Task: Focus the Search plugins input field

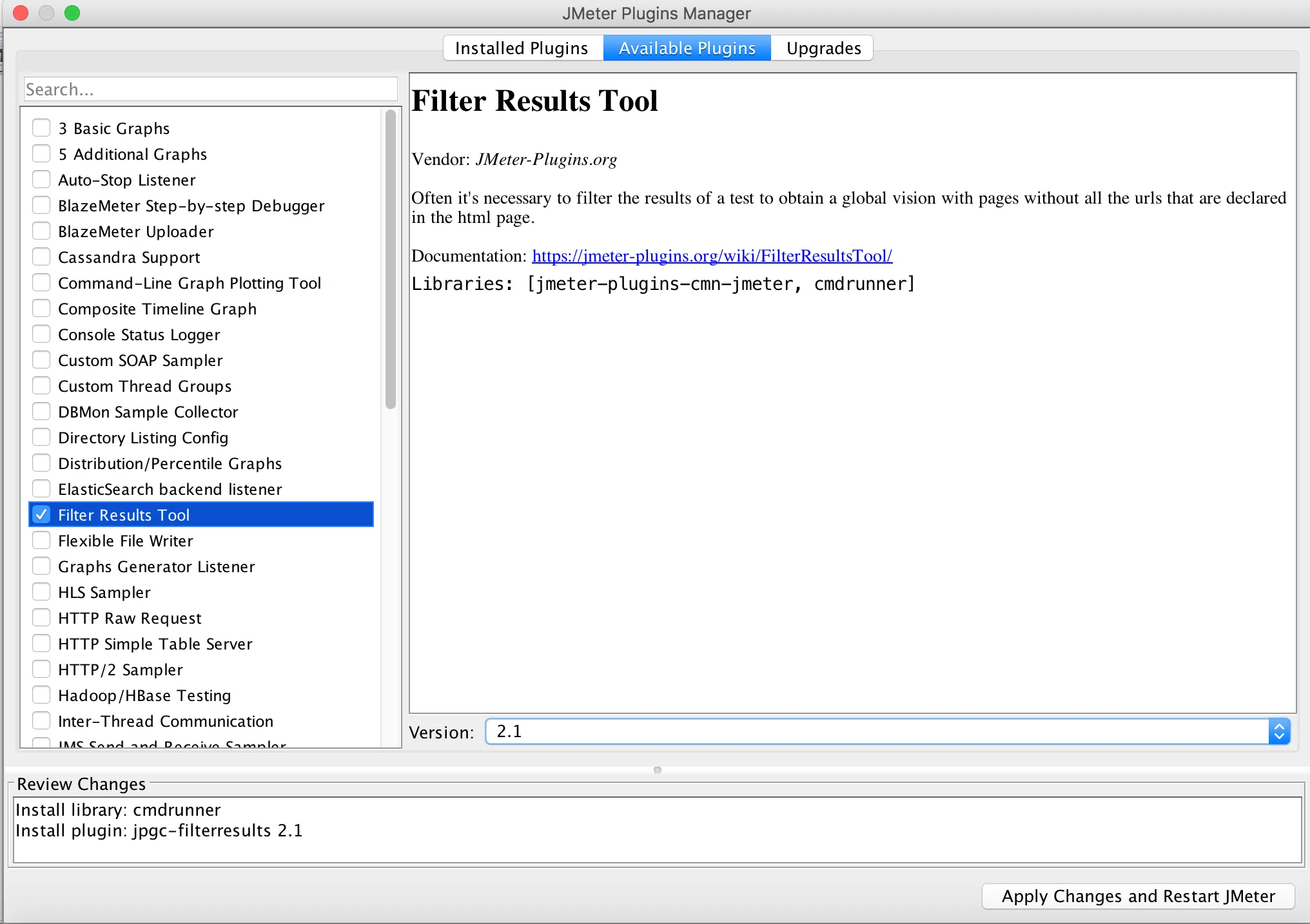Action: [x=210, y=90]
